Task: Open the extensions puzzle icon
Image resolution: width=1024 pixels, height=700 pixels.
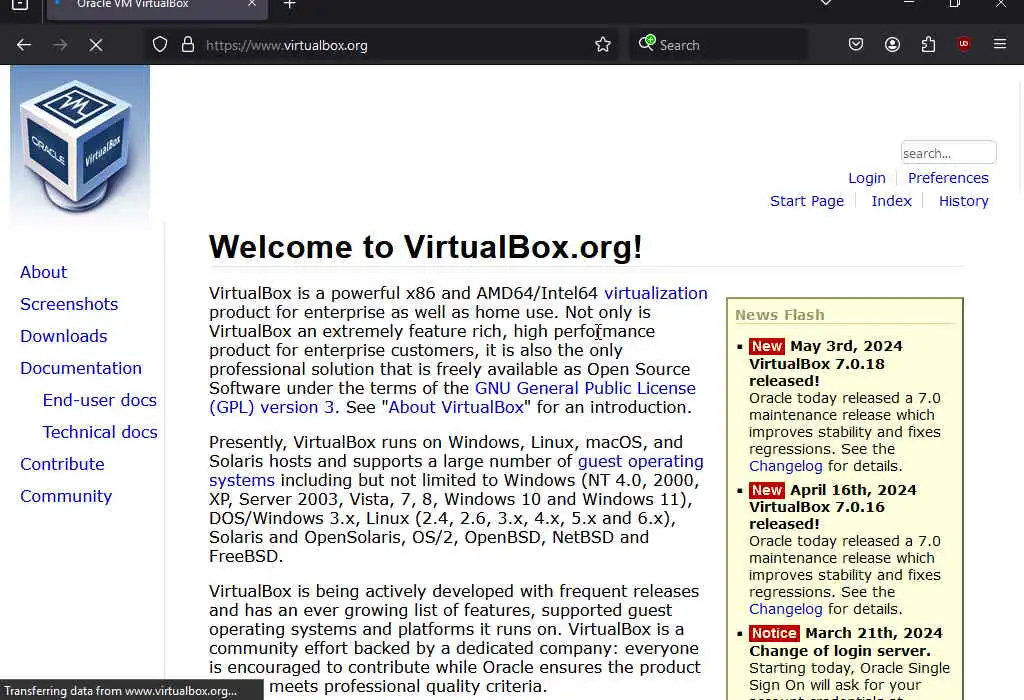Action: (928, 44)
